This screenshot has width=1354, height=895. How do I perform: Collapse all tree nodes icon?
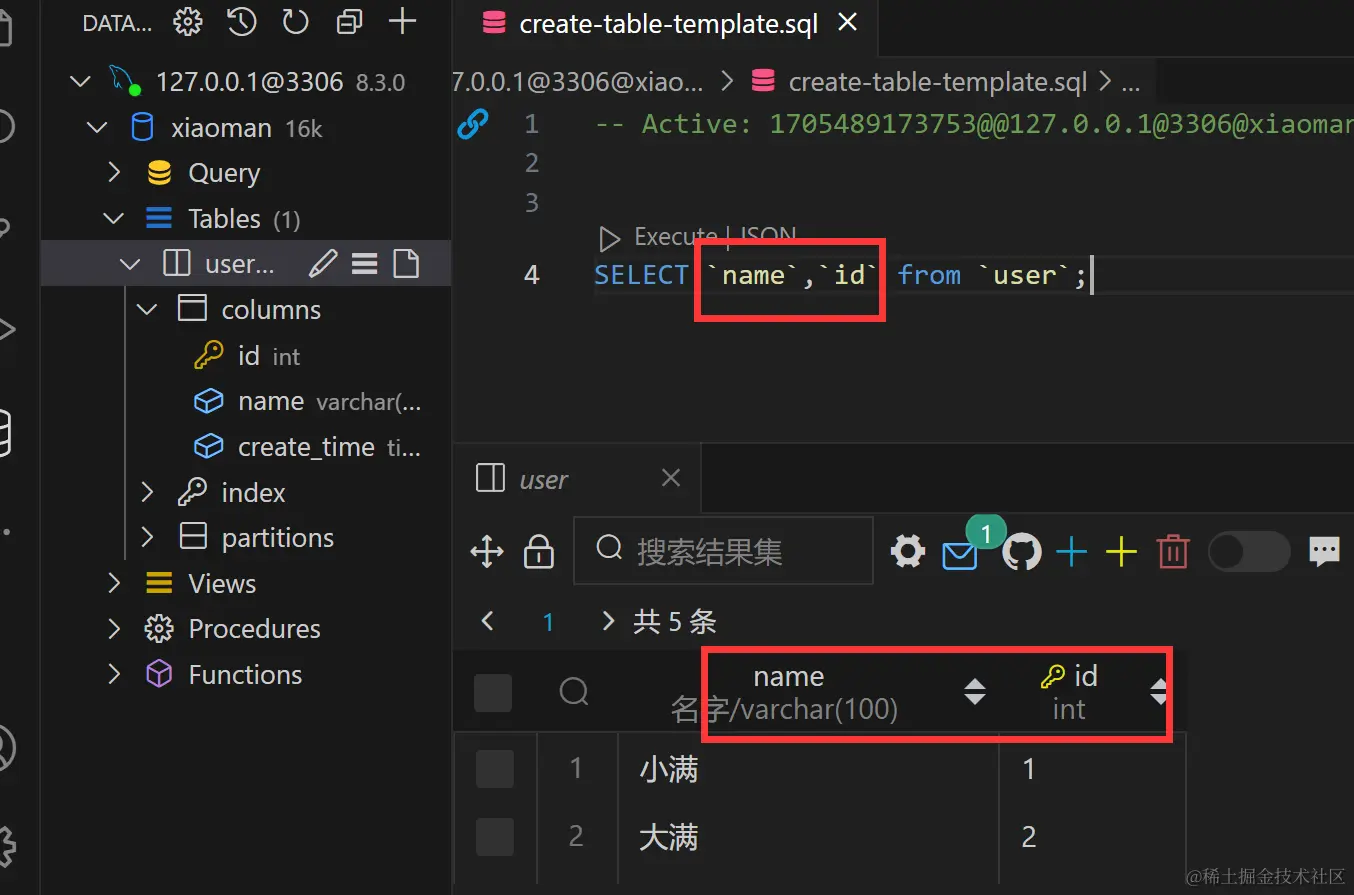pos(349,21)
